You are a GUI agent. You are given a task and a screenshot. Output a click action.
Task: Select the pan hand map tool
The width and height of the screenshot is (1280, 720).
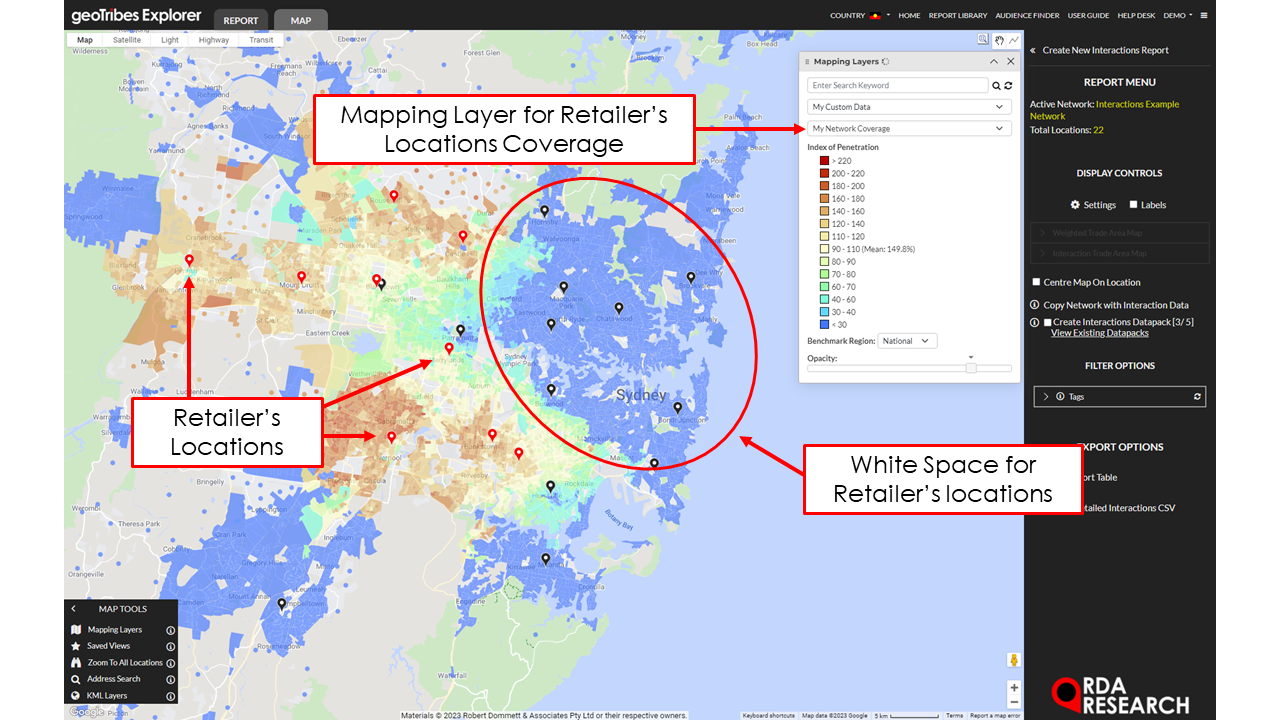pyautogui.click(x=998, y=40)
